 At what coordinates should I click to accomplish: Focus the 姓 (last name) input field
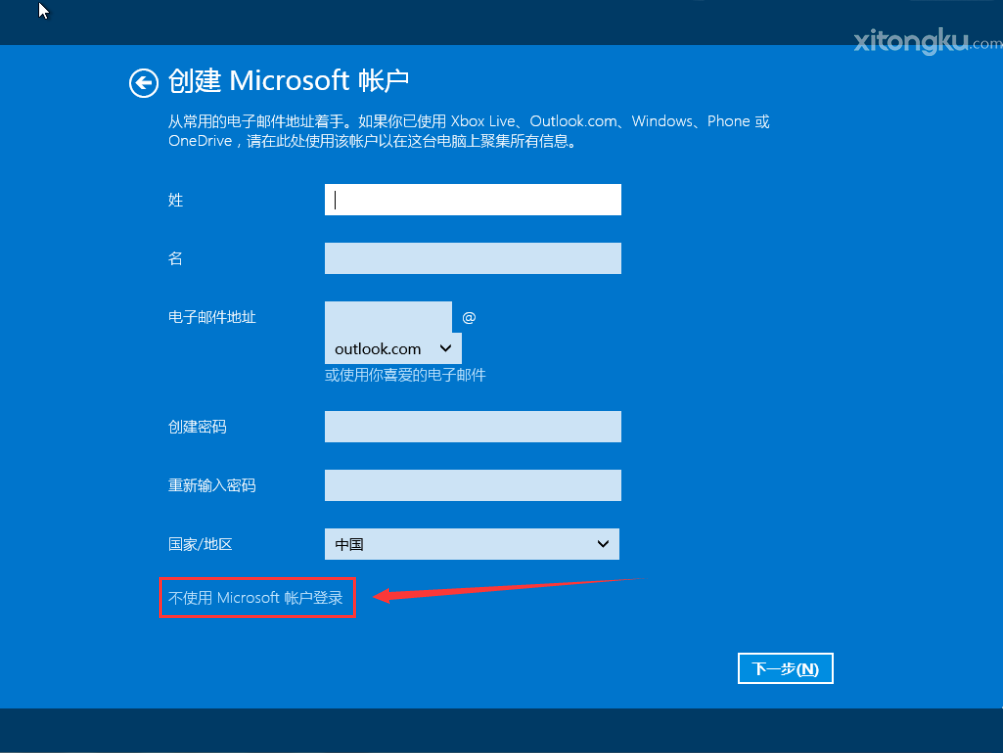[x=472, y=200]
